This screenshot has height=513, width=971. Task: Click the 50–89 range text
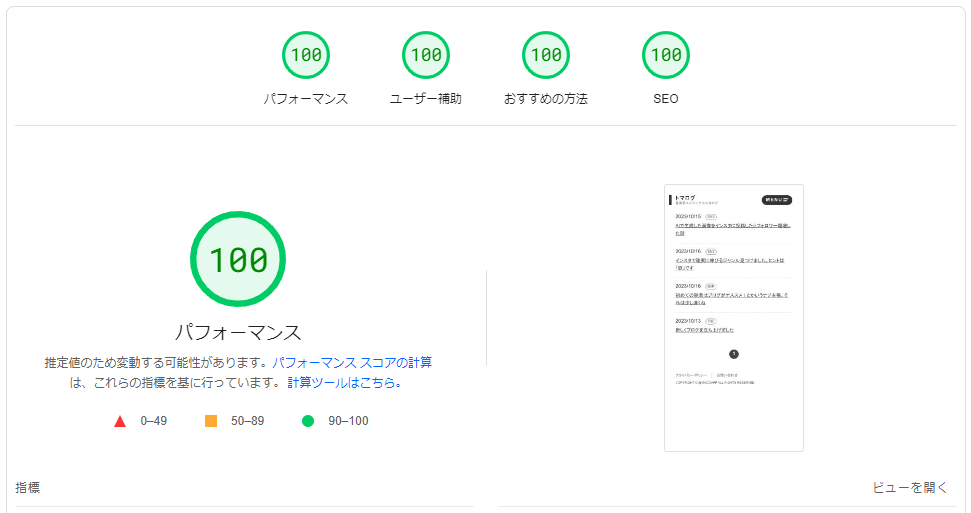pos(248,421)
